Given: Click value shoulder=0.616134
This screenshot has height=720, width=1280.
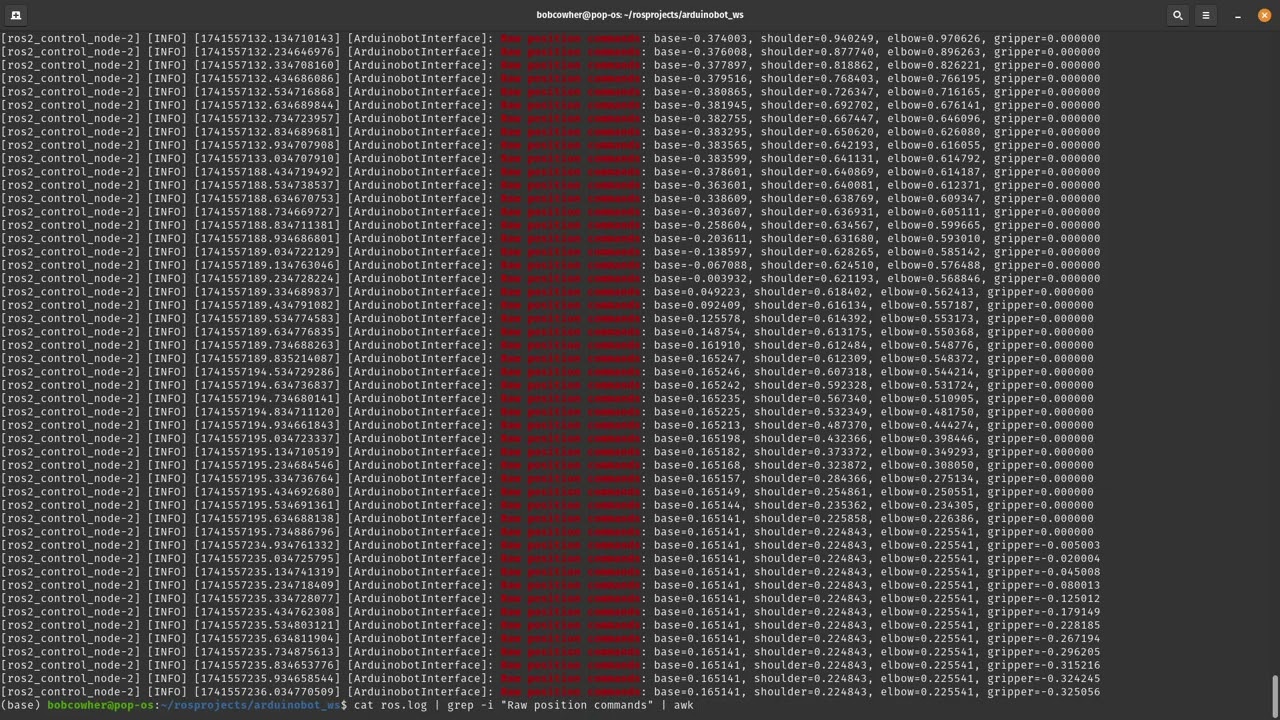Looking at the screenshot, I should [813, 305].
